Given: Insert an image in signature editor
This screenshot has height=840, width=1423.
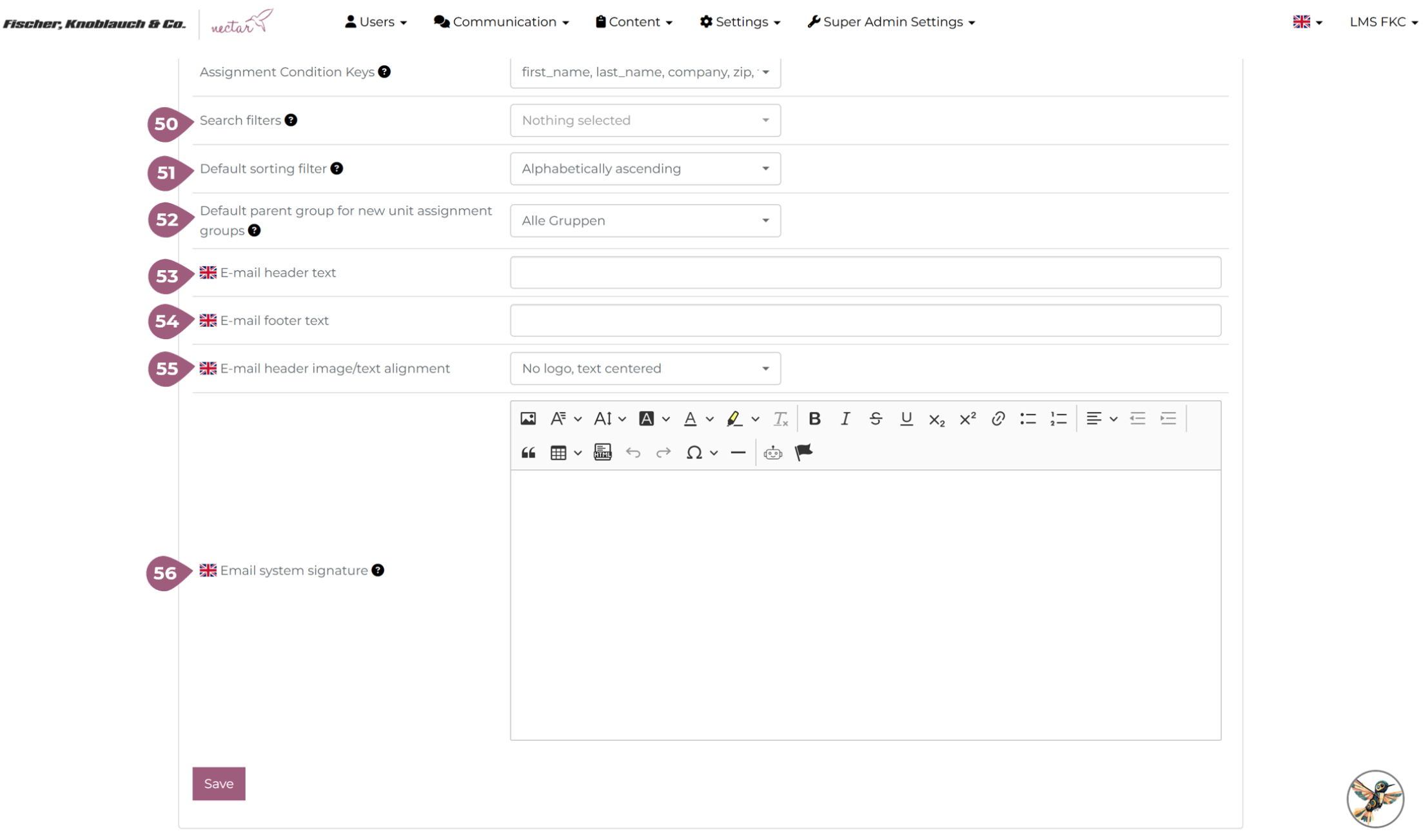Looking at the screenshot, I should pos(527,419).
